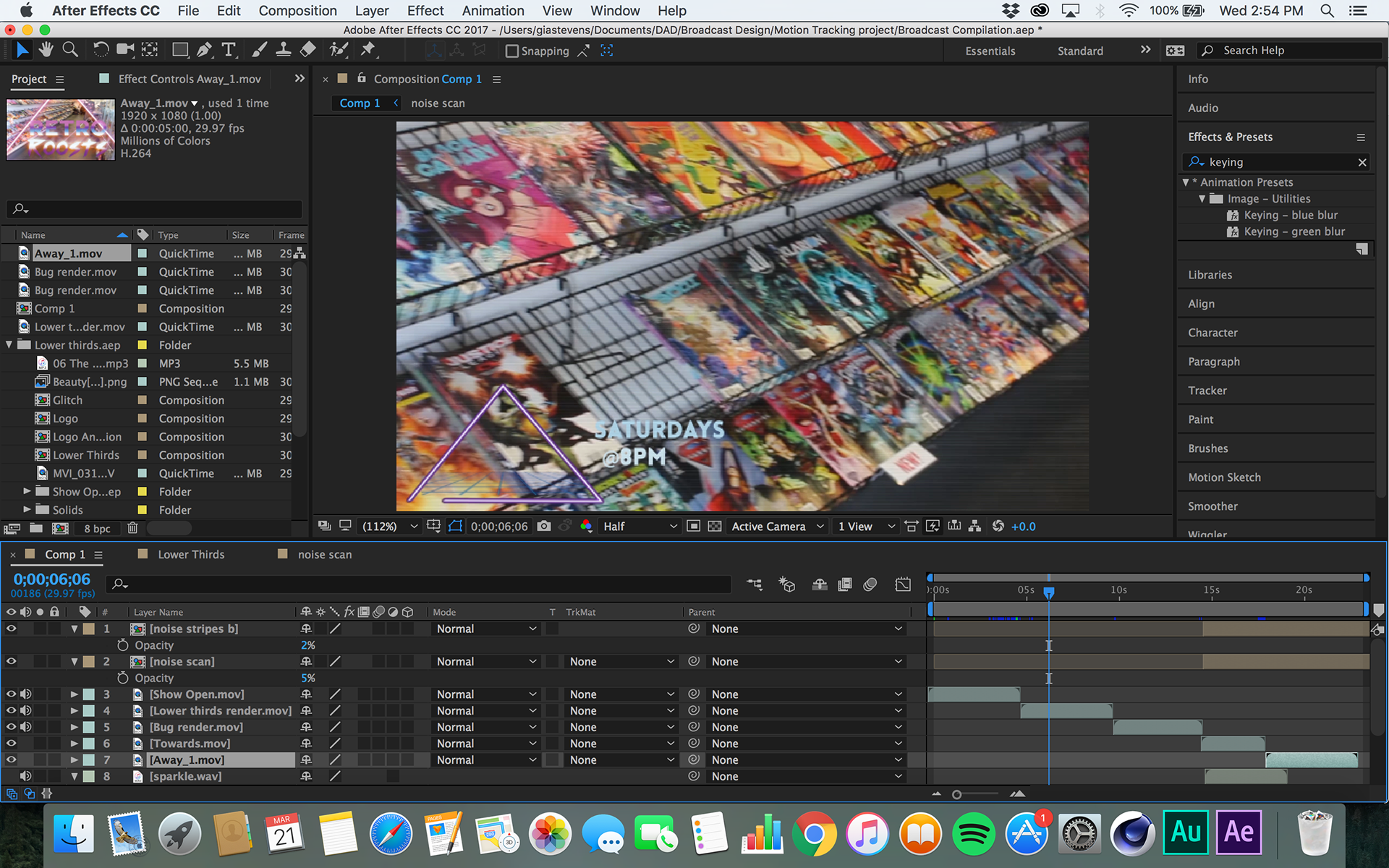Select the Eraser tool
The height and width of the screenshot is (868, 1389).
point(307,50)
